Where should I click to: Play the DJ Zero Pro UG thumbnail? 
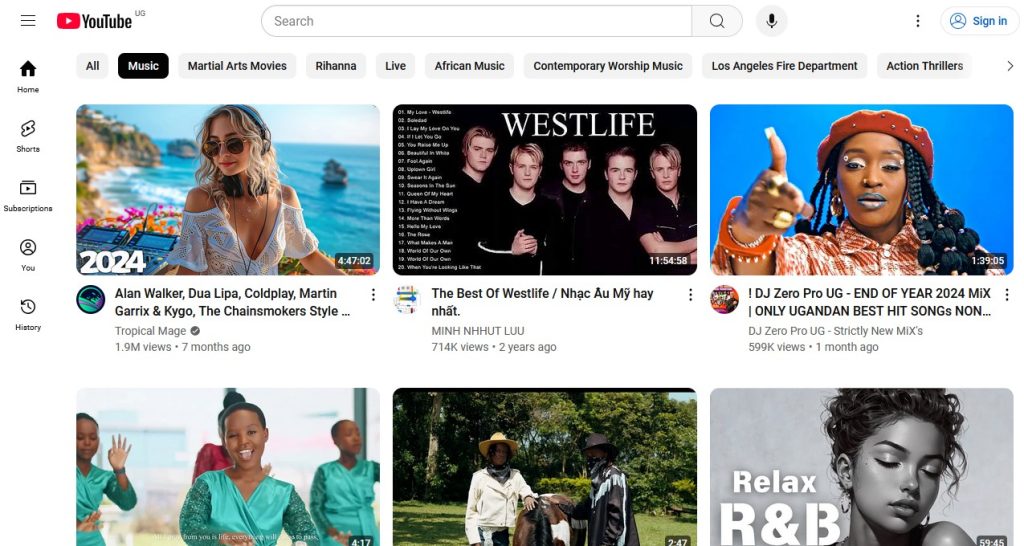861,189
